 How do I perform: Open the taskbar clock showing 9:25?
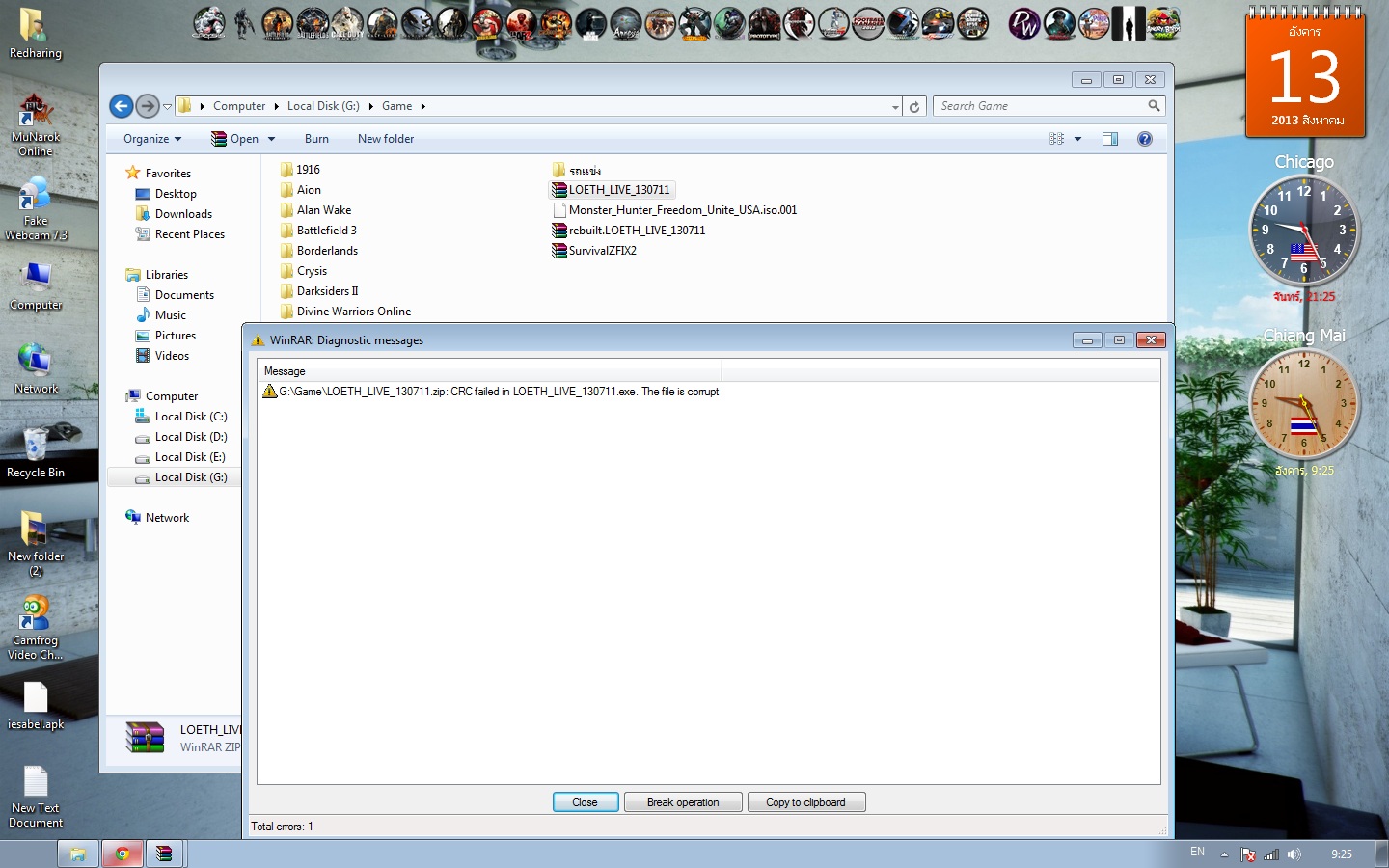click(1342, 854)
